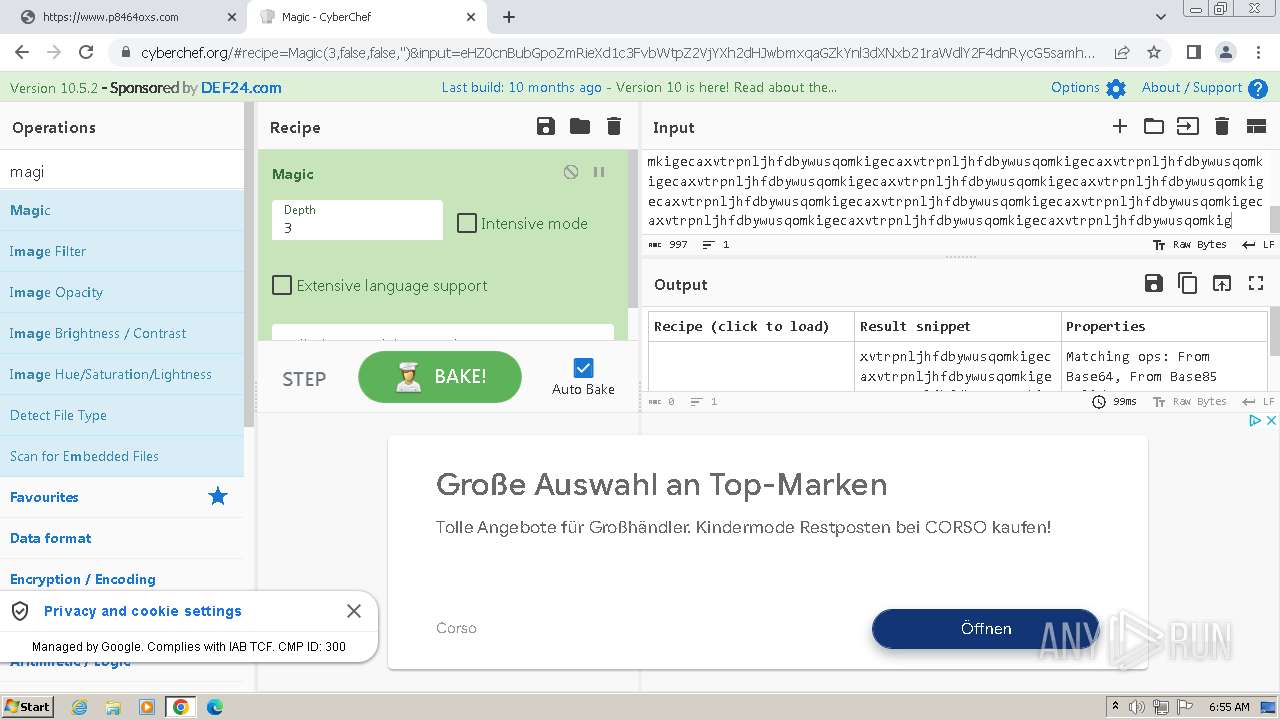Open Options gear icon
The image size is (1280, 720).
(x=1116, y=88)
